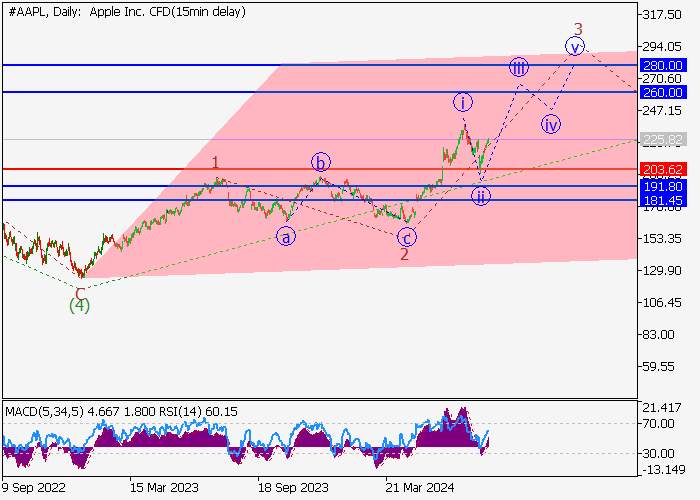
Task: Click the 21 Mar 2024 date label
Action: tap(420, 488)
